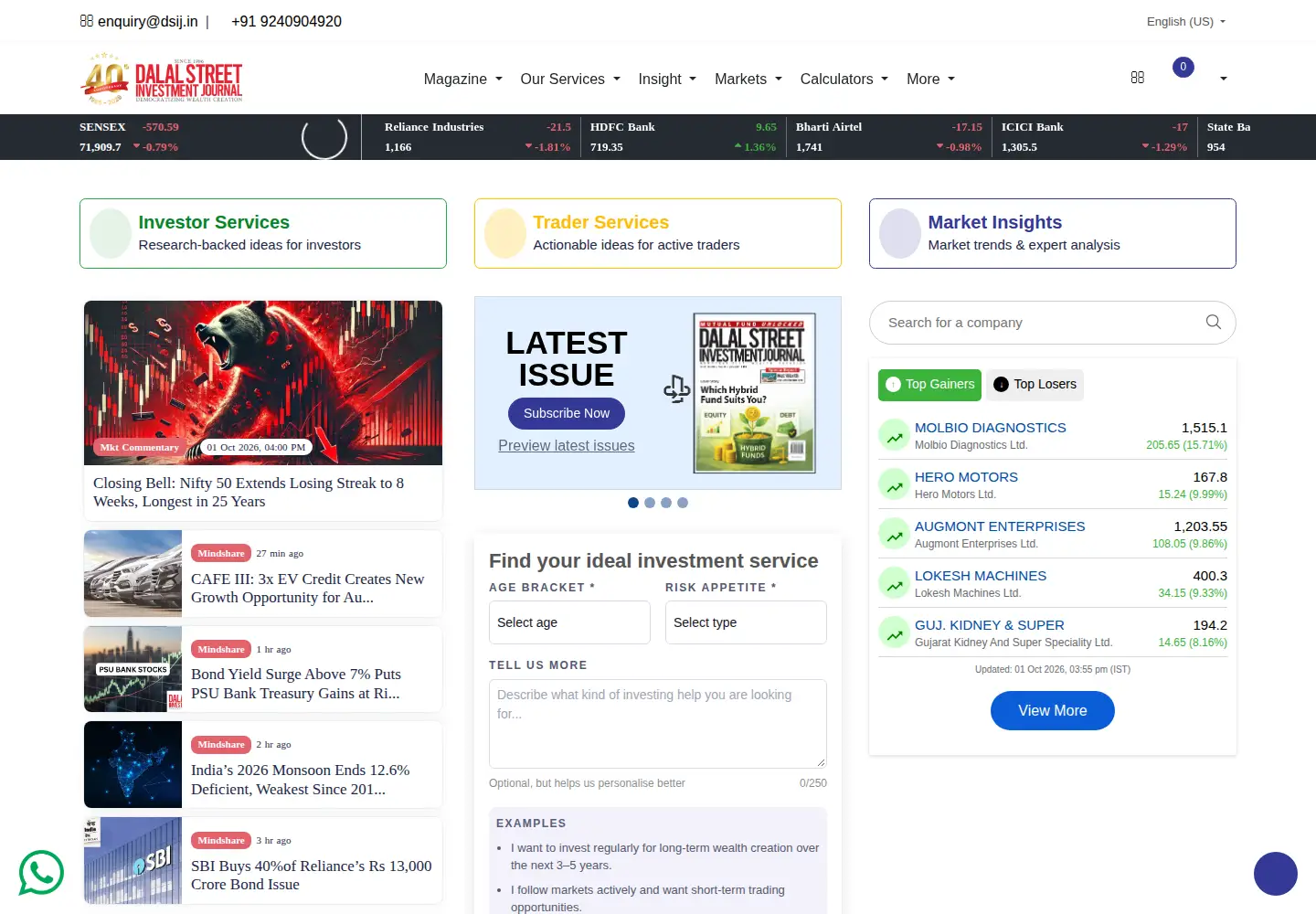Open WhatsApp chat floating icon
Image resolution: width=1316 pixels, height=914 pixels.
click(x=41, y=873)
